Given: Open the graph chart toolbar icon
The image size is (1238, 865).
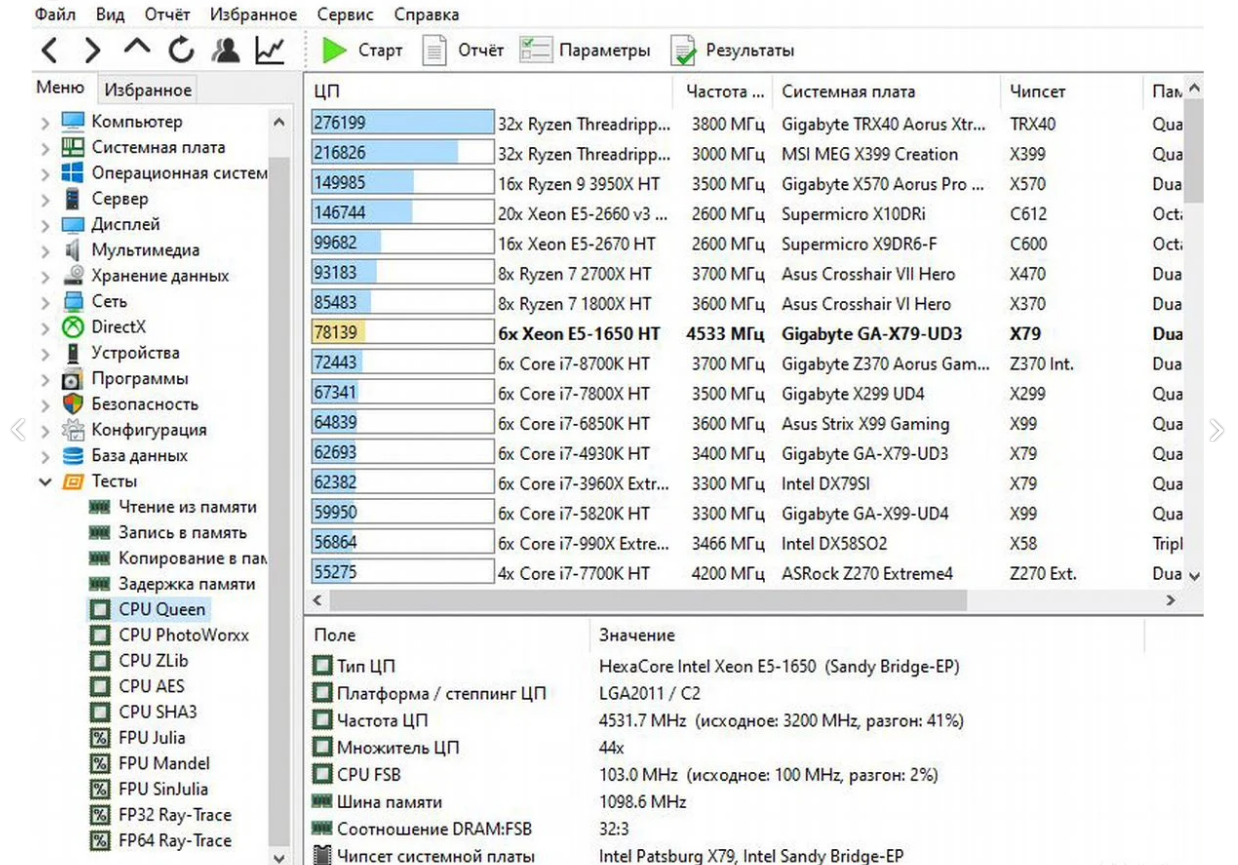Looking at the screenshot, I should [x=270, y=50].
